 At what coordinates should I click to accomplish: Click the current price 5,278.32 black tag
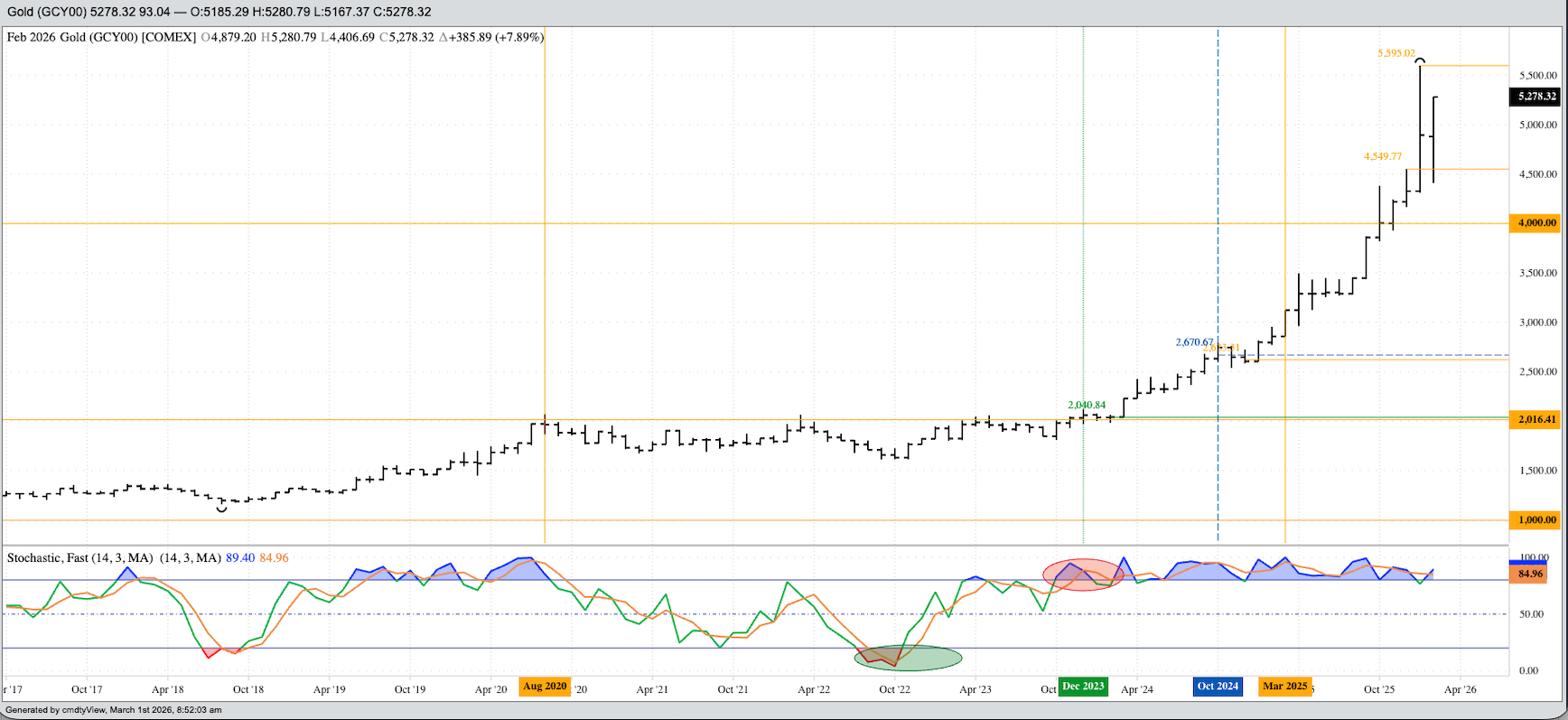point(1535,97)
